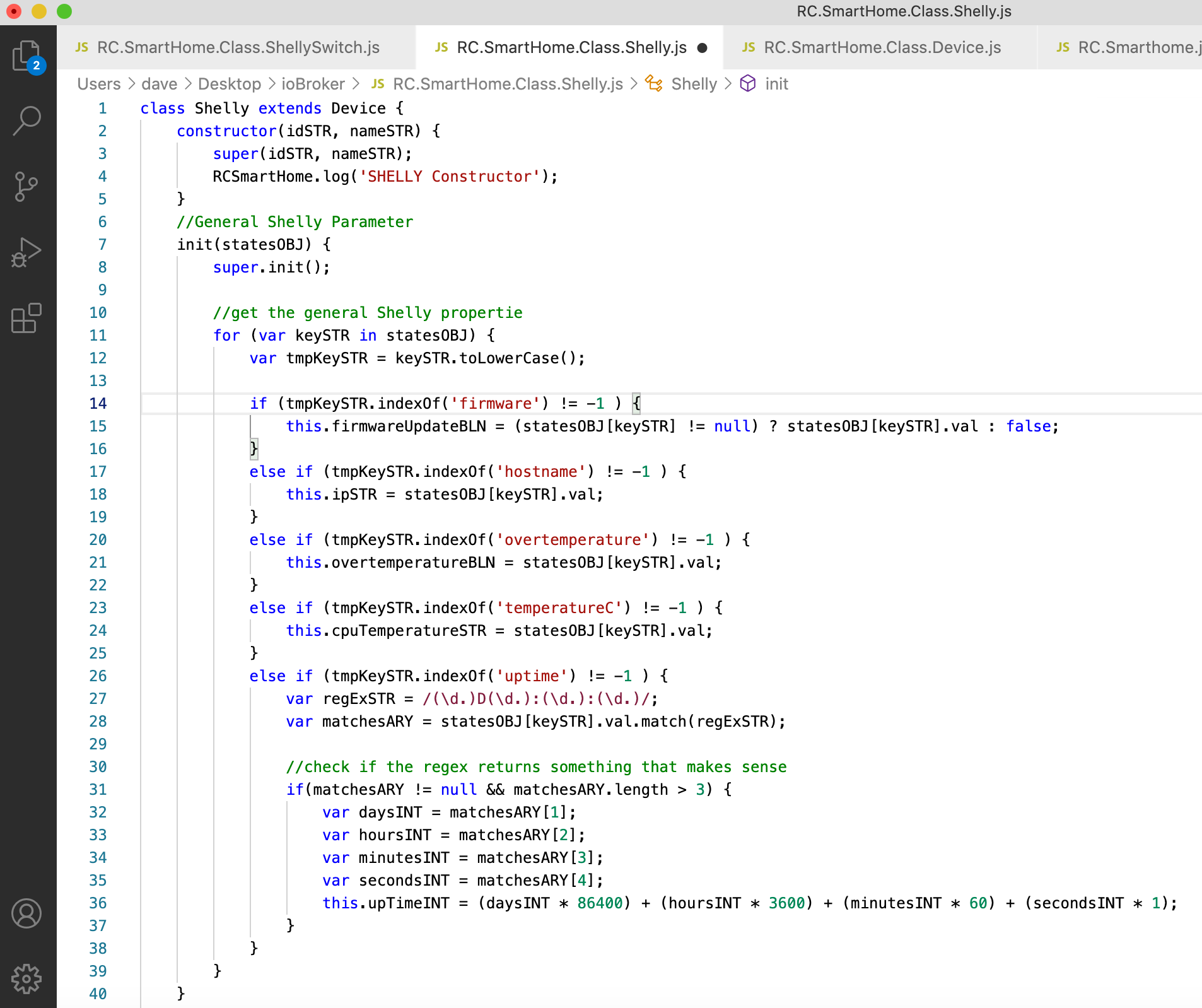Click the JS icon on the Device.js tab

coord(749,47)
